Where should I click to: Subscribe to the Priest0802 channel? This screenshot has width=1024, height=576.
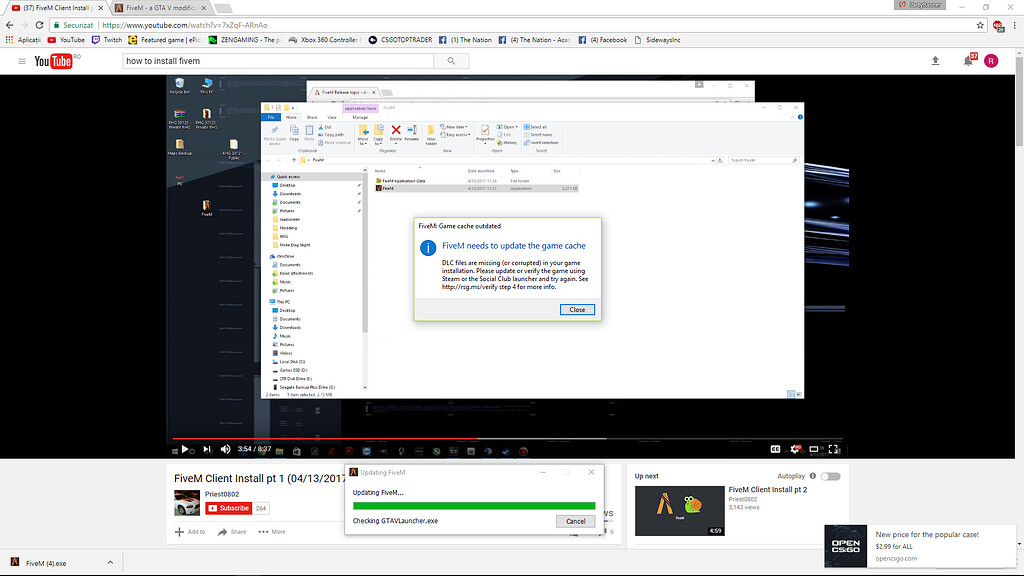[x=227, y=508]
